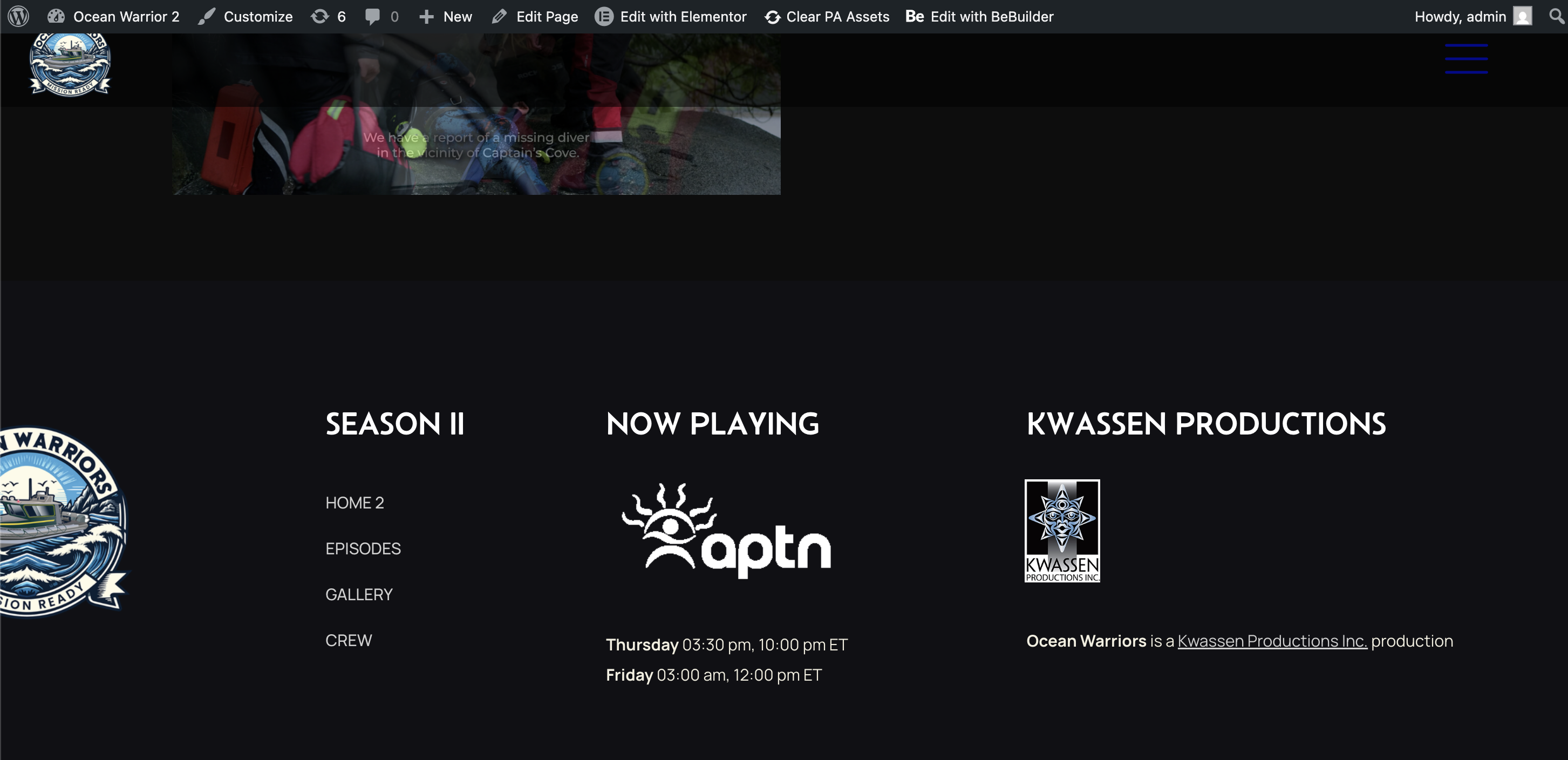Image resolution: width=1568 pixels, height=760 pixels.
Task: Open the Howdy, admin account menu
Action: pyautogui.click(x=1460, y=16)
